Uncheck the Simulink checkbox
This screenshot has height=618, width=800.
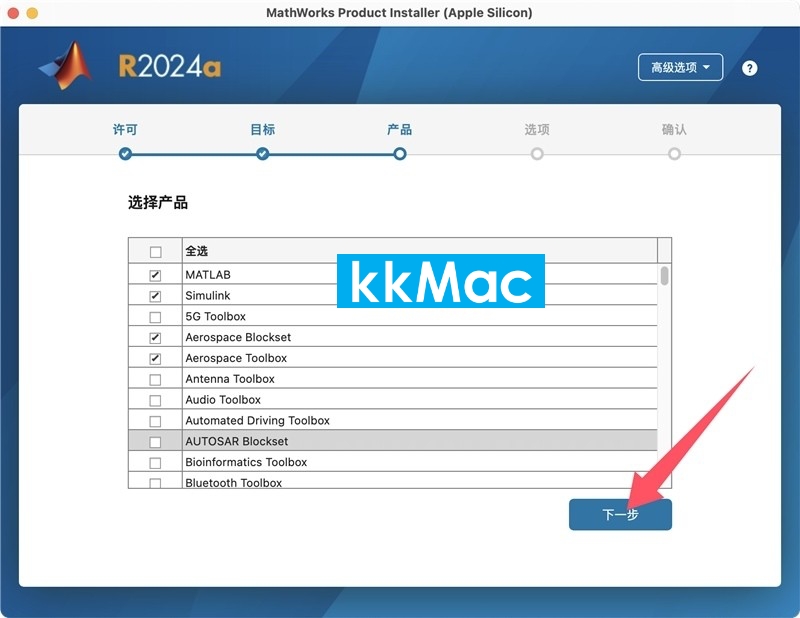tap(155, 296)
